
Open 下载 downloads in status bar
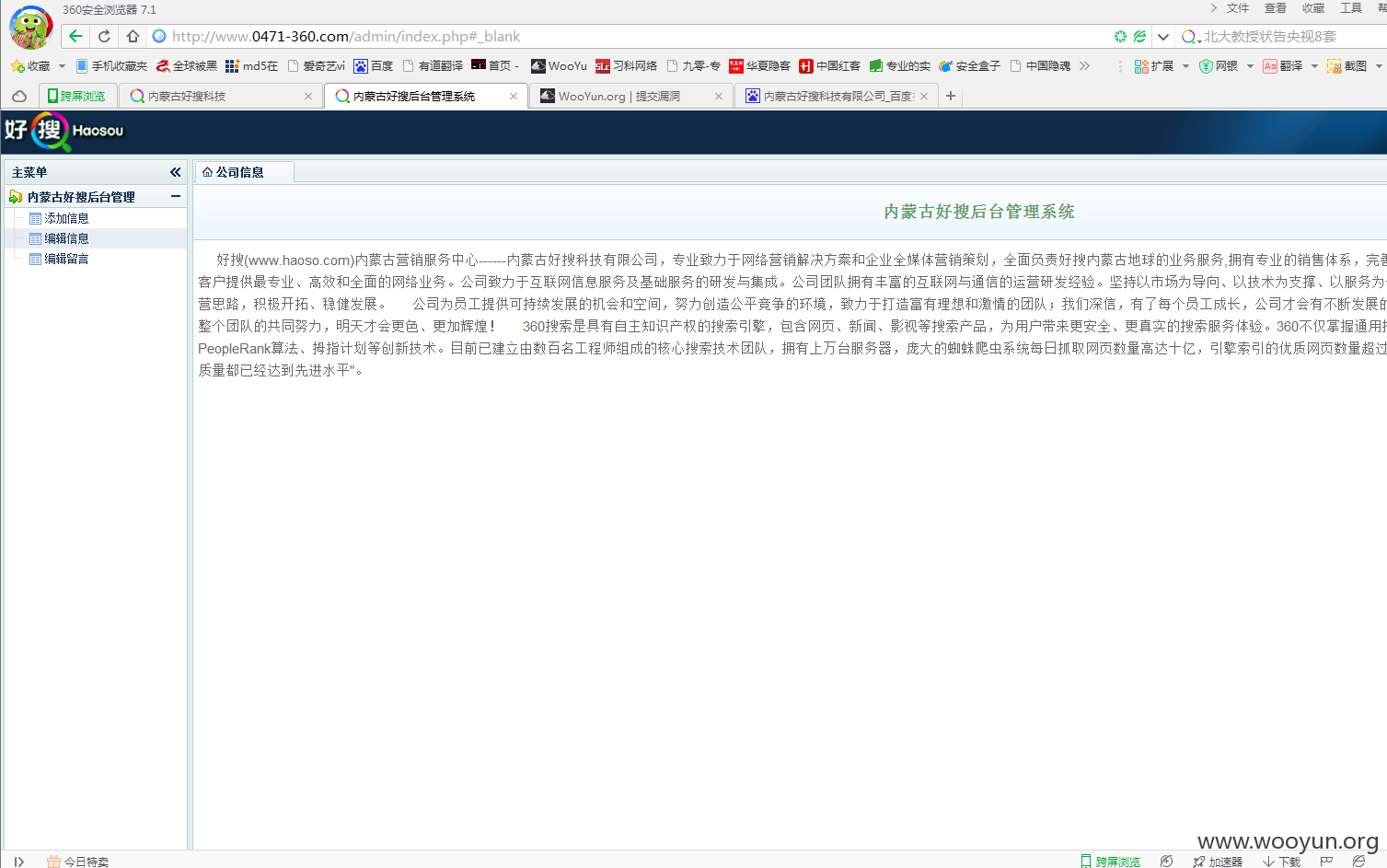pos(1281,862)
